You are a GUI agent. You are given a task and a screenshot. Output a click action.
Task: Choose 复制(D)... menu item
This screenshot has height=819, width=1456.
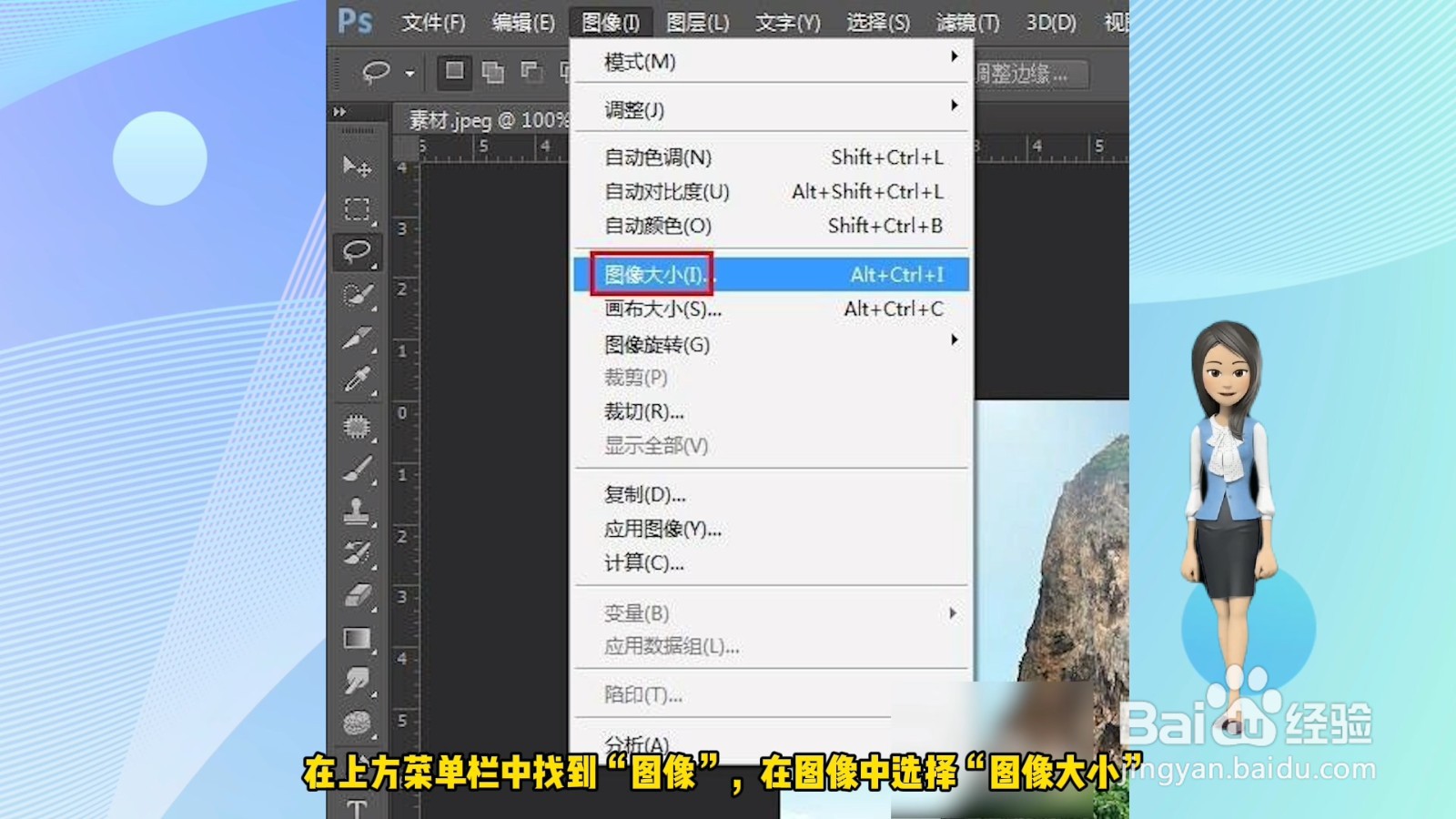pos(772,495)
